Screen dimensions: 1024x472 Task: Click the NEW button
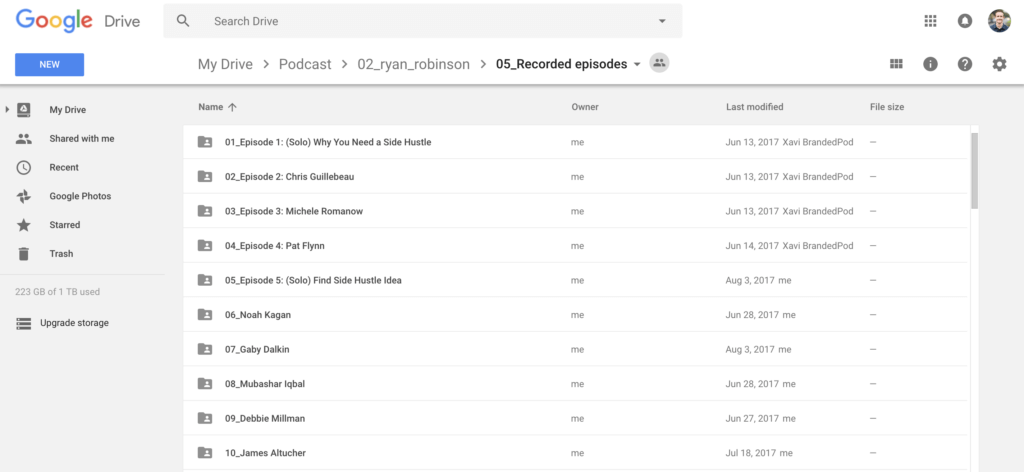pos(50,64)
